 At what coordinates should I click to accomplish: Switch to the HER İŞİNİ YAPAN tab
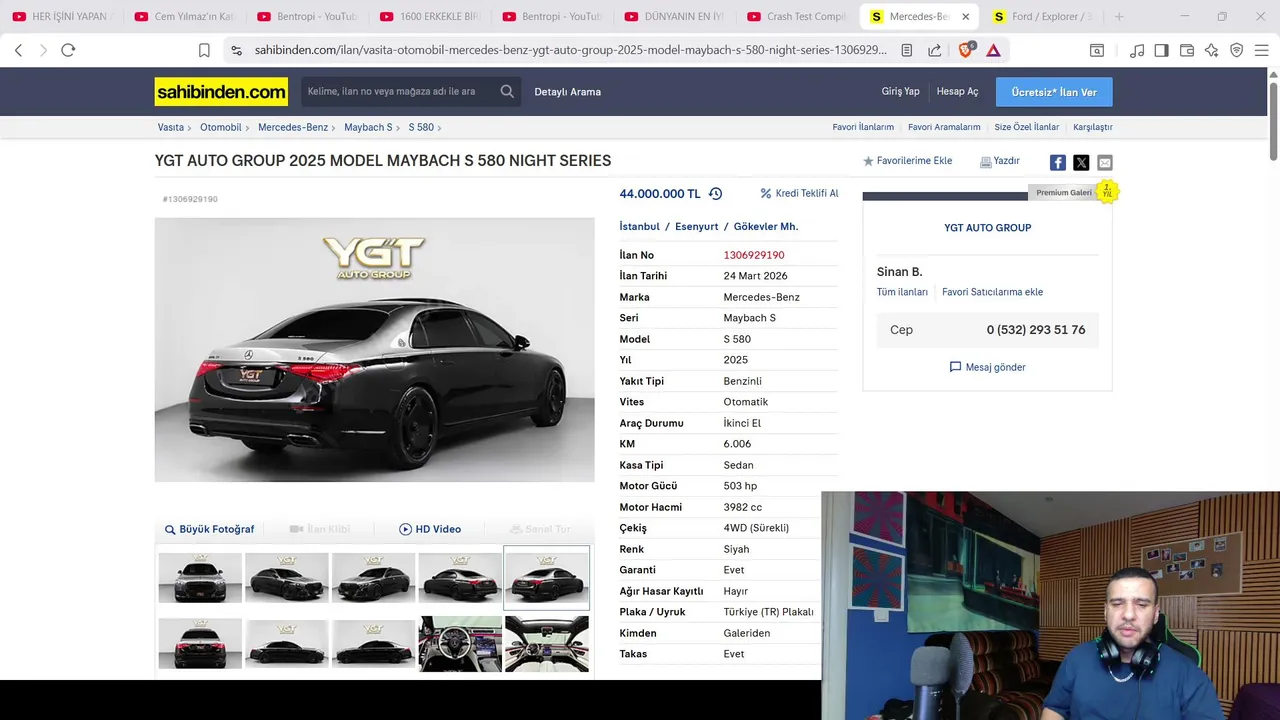pos(61,16)
